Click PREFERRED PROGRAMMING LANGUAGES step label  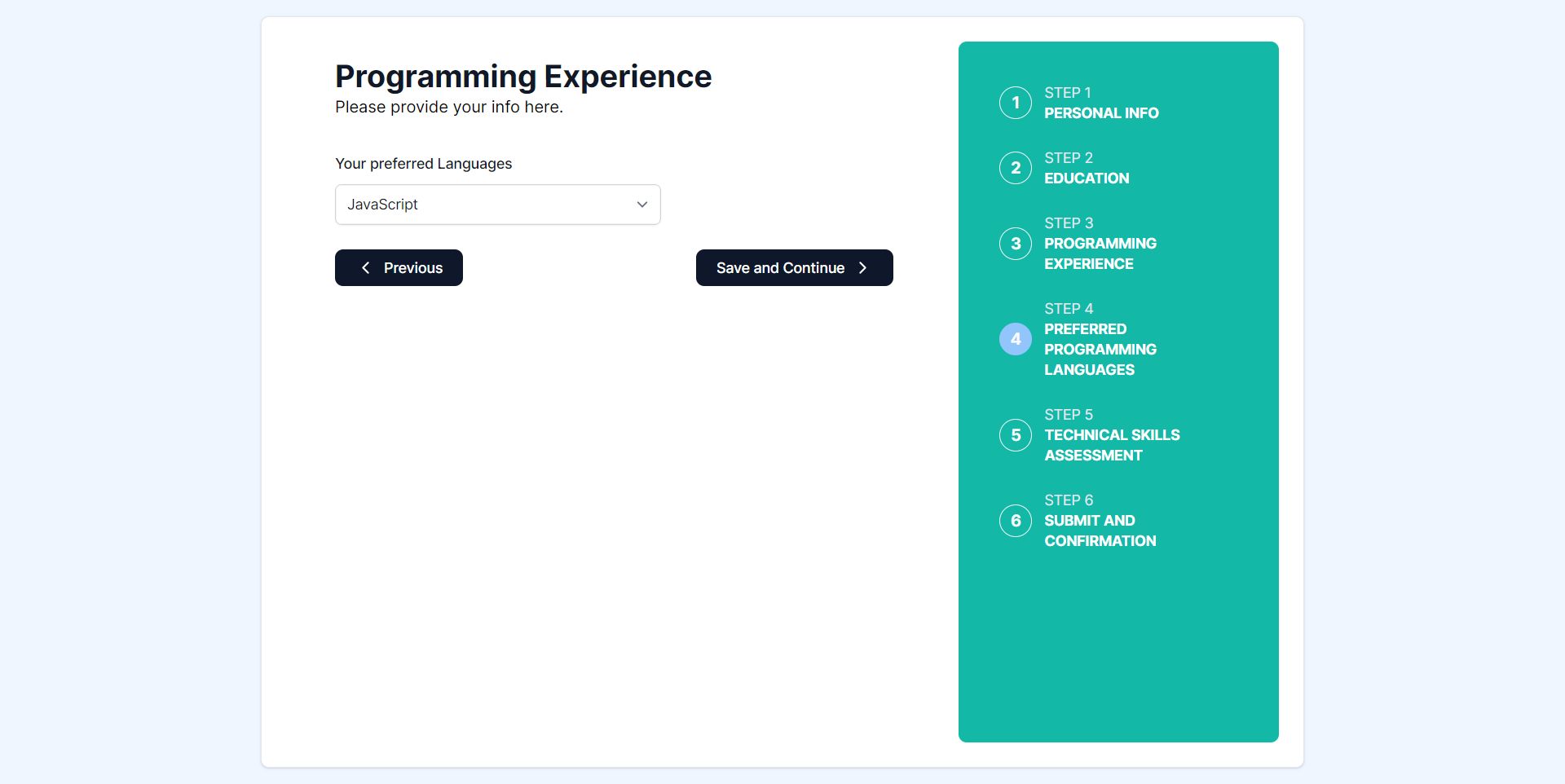tap(1100, 350)
